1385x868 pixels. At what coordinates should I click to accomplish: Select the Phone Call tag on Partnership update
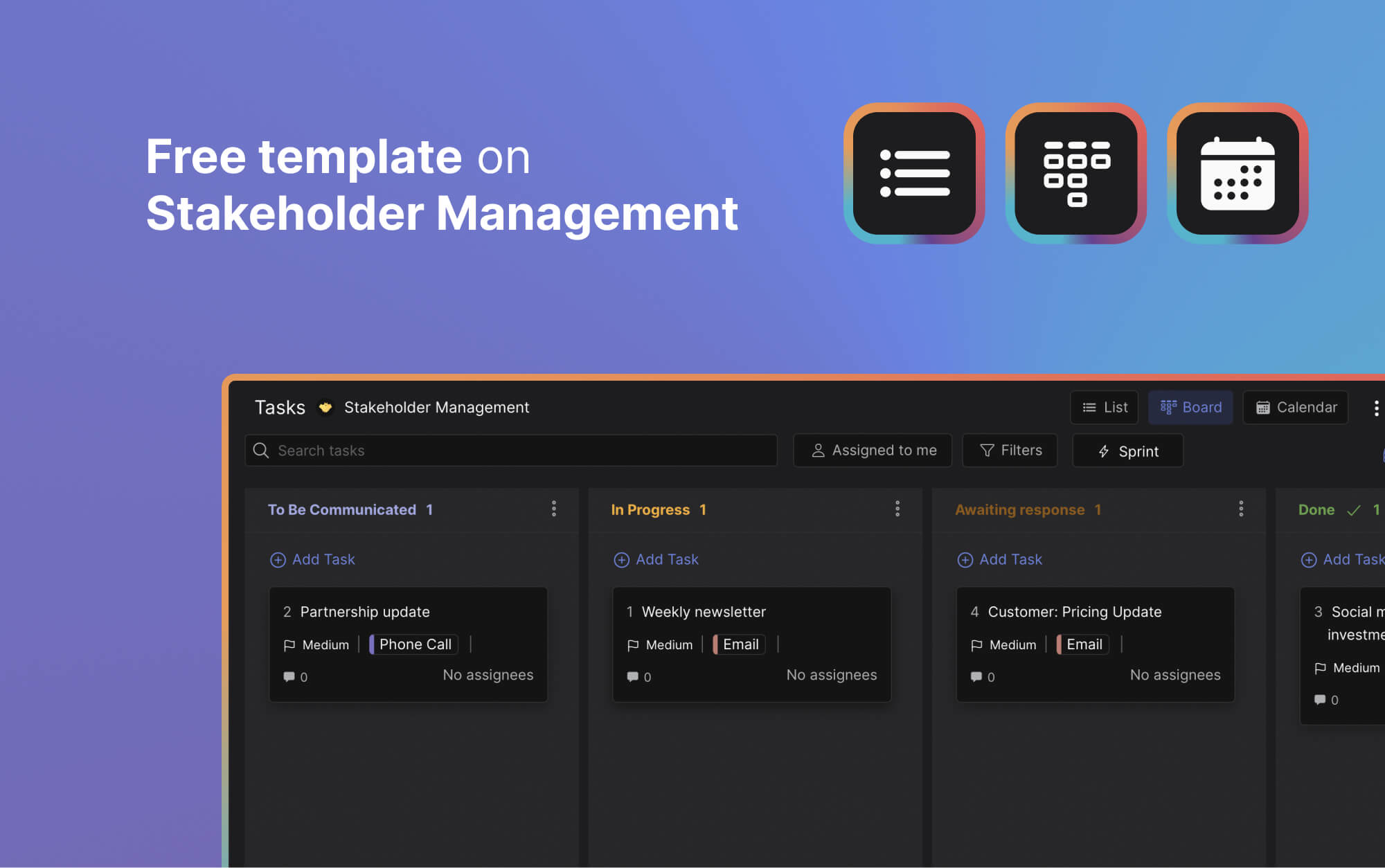click(x=413, y=644)
